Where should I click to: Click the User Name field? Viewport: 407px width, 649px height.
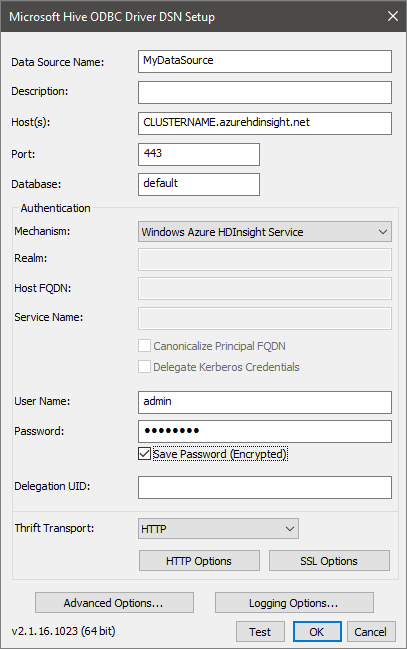pyautogui.click(x=265, y=402)
